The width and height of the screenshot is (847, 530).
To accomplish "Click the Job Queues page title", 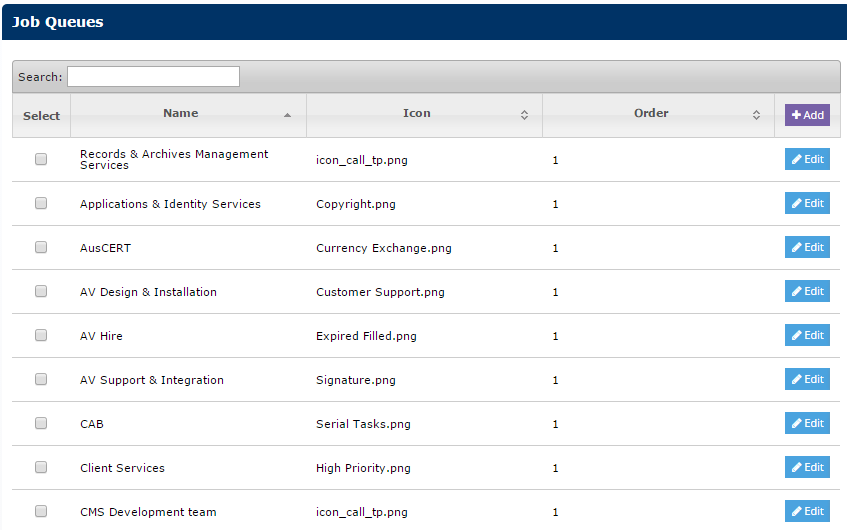I will (x=57, y=22).
